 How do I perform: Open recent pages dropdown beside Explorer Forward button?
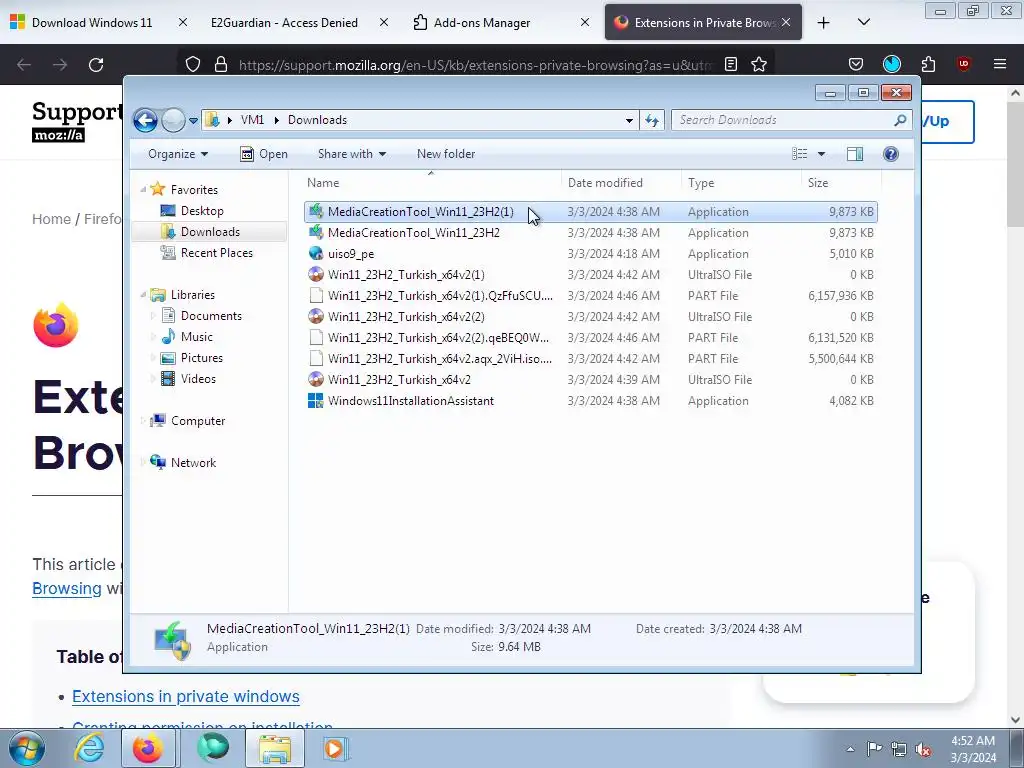(x=193, y=121)
